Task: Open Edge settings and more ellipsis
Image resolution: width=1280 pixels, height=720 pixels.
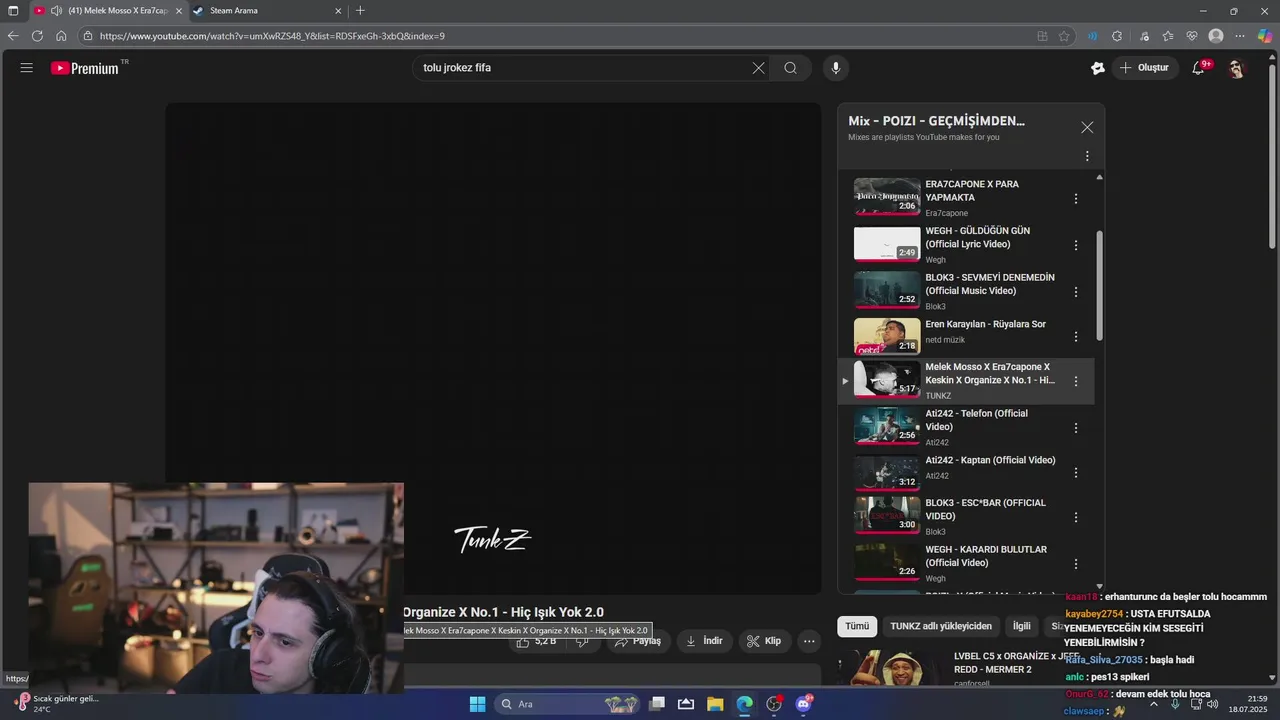Action: tap(1240, 36)
